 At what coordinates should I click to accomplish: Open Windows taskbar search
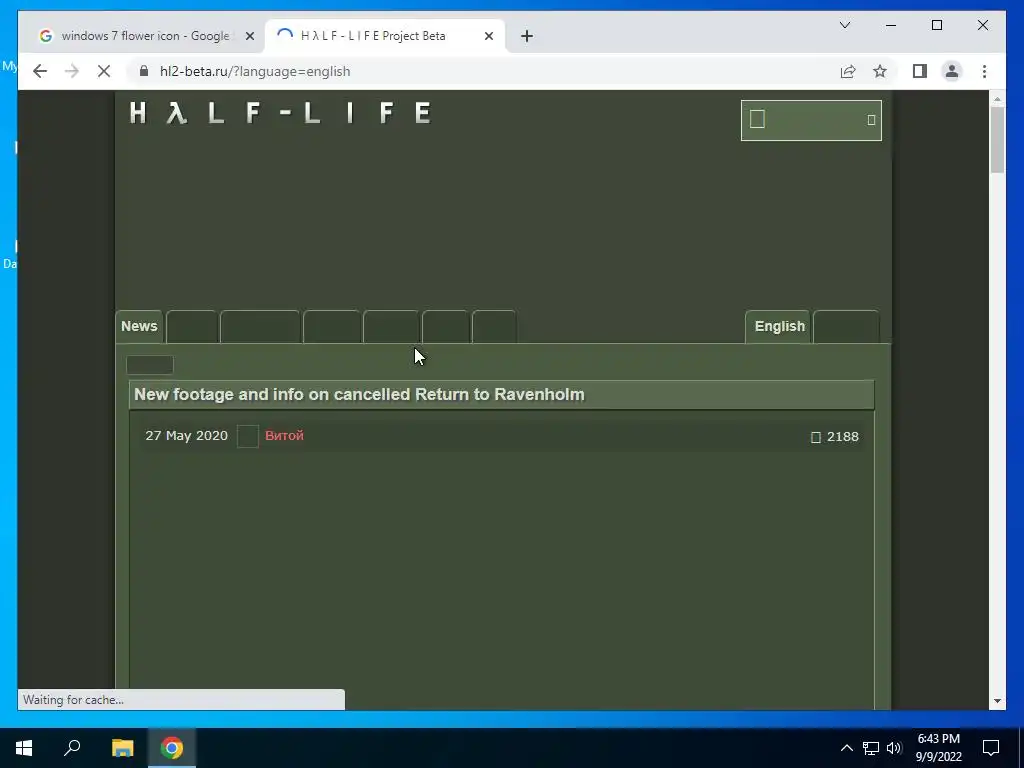72,748
